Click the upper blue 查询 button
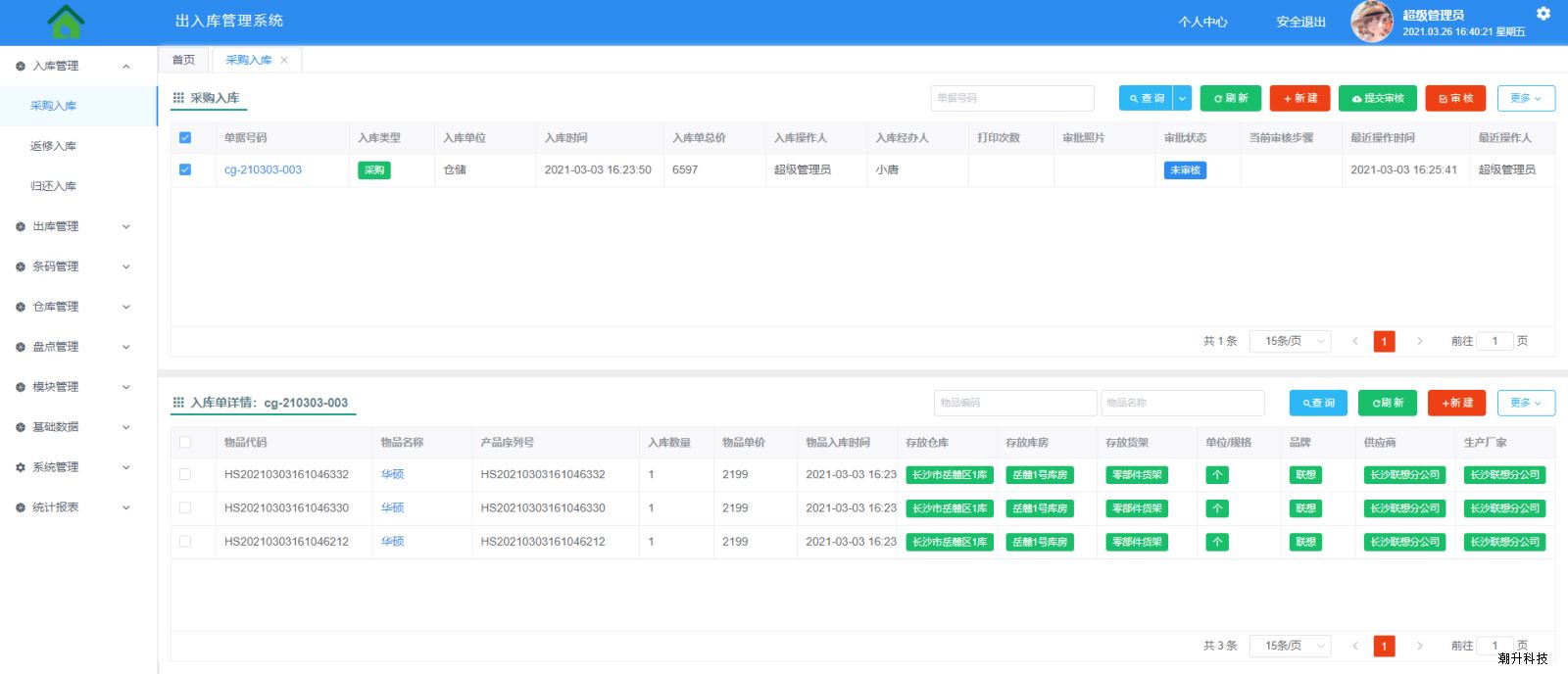The height and width of the screenshot is (674, 1568). (1147, 98)
